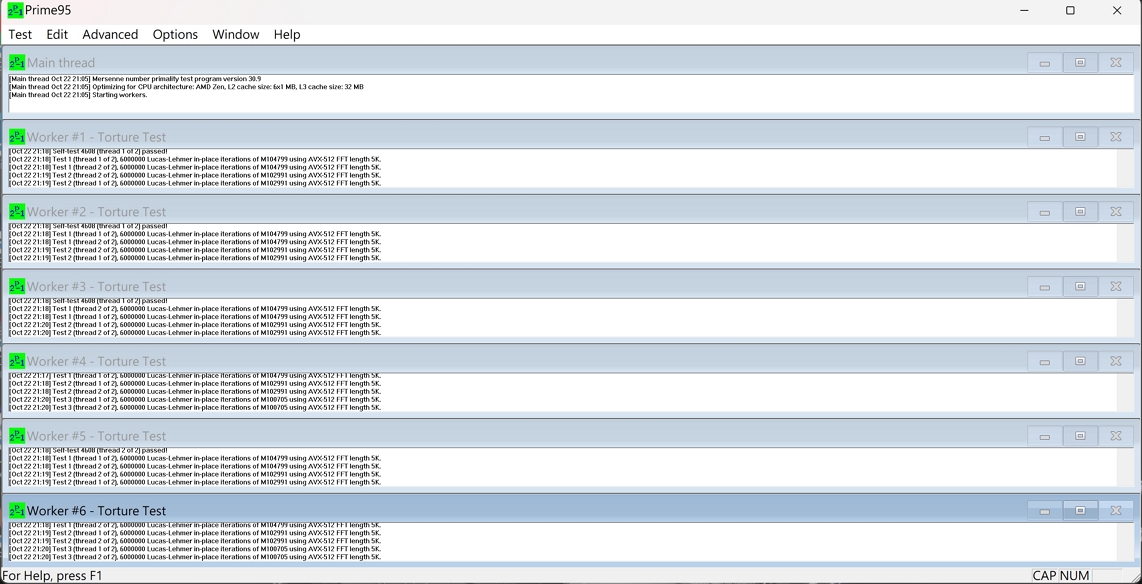Maximize the Worker #3 Torture Test window
The image size is (1142, 584).
click(x=1080, y=286)
